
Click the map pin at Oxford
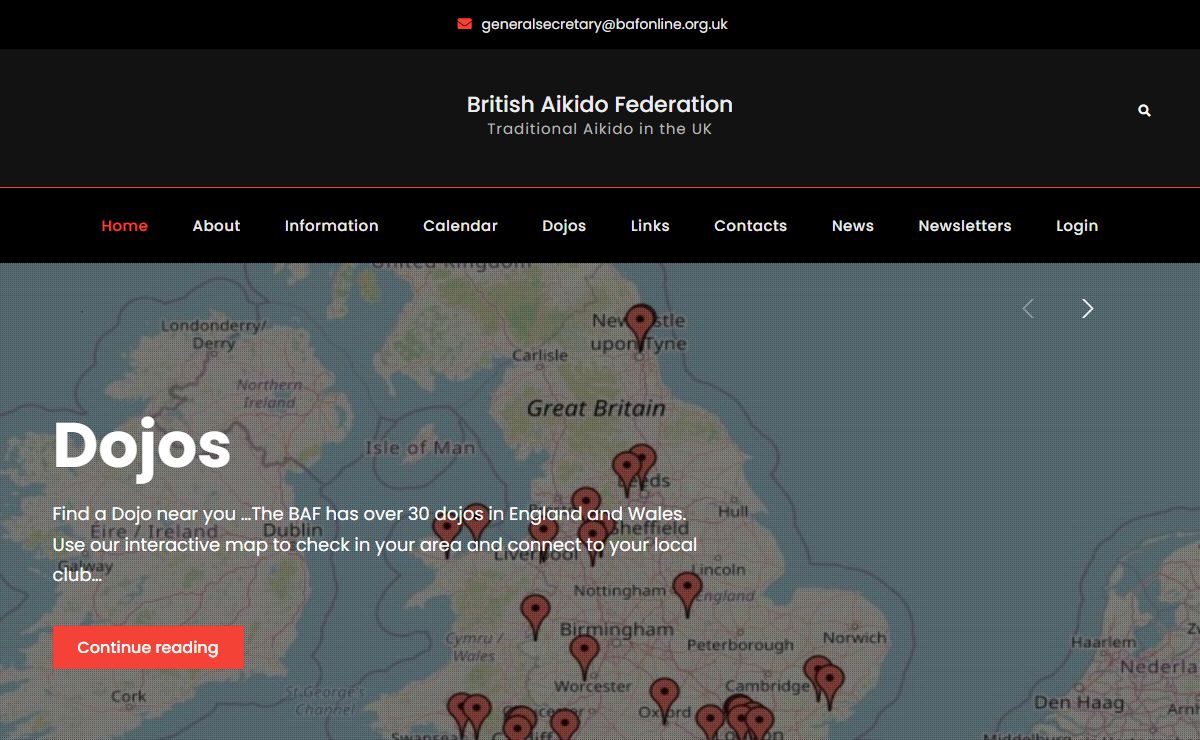click(664, 700)
